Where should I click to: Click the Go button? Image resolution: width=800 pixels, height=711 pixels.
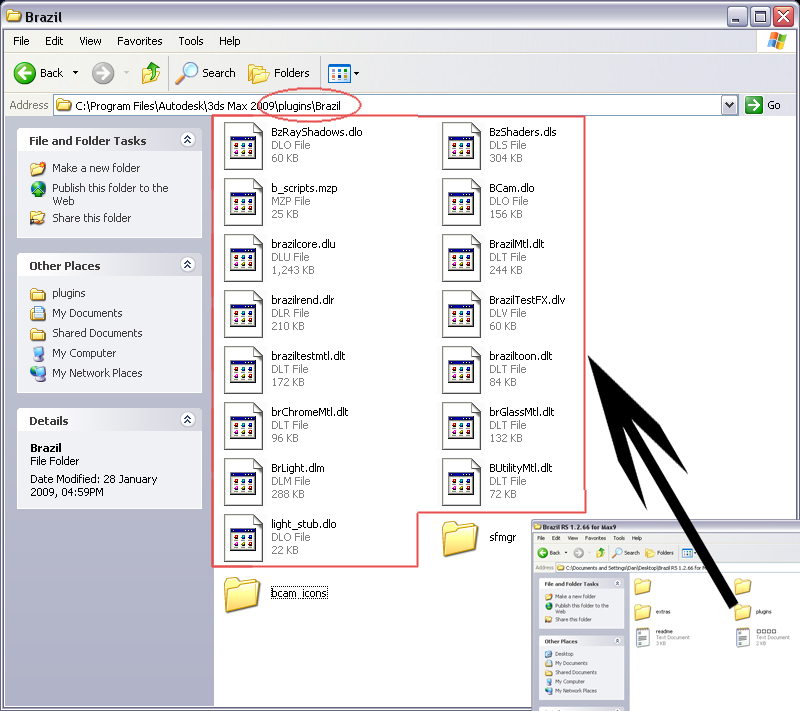(x=763, y=106)
